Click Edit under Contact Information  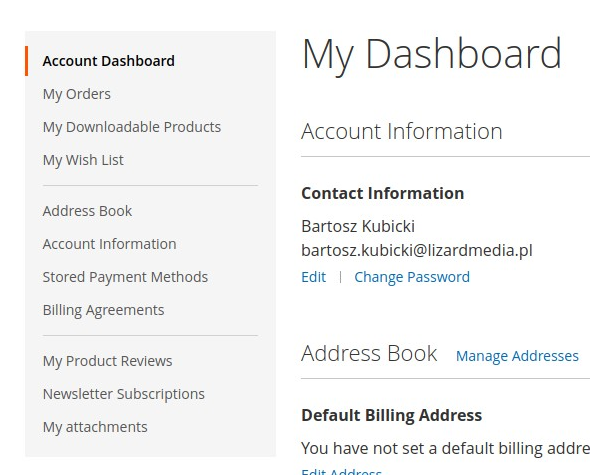click(313, 277)
